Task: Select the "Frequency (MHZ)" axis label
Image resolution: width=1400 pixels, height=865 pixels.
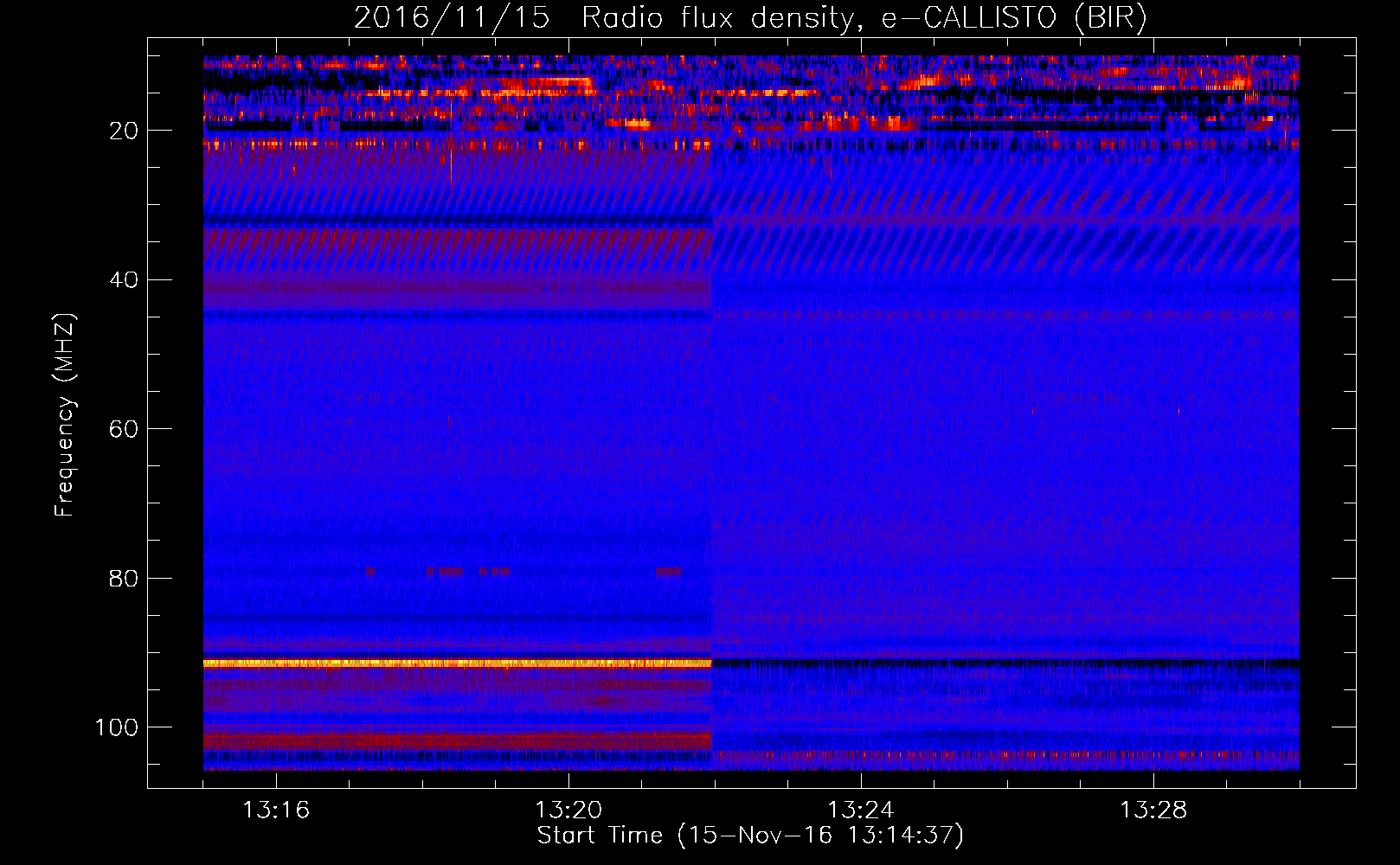Action: point(65,415)
